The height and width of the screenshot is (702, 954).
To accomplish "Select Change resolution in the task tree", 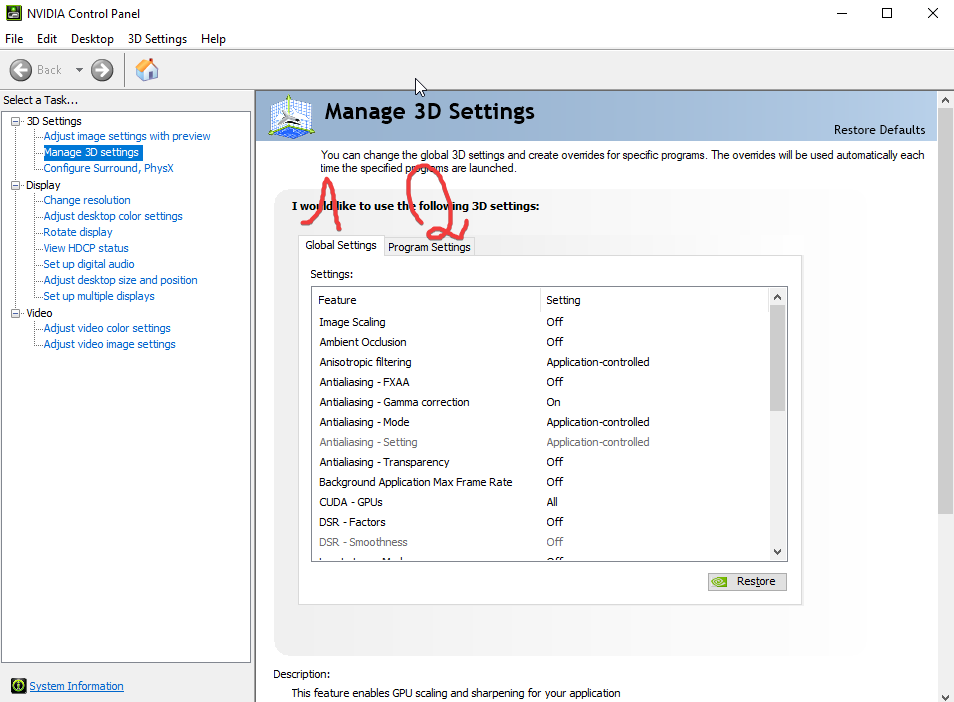I will coord(87,200).
